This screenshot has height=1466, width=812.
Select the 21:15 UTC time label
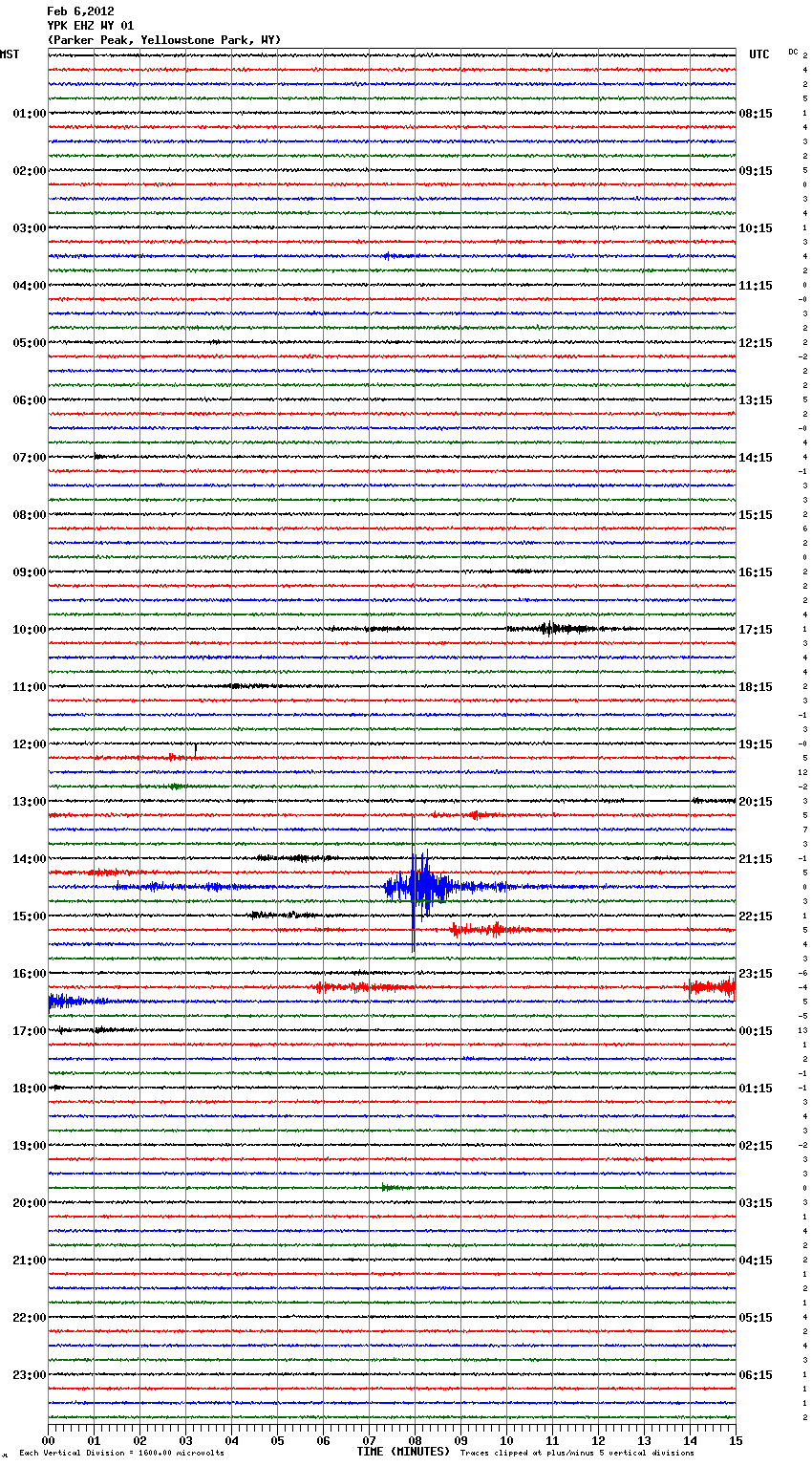coord(755,859)
